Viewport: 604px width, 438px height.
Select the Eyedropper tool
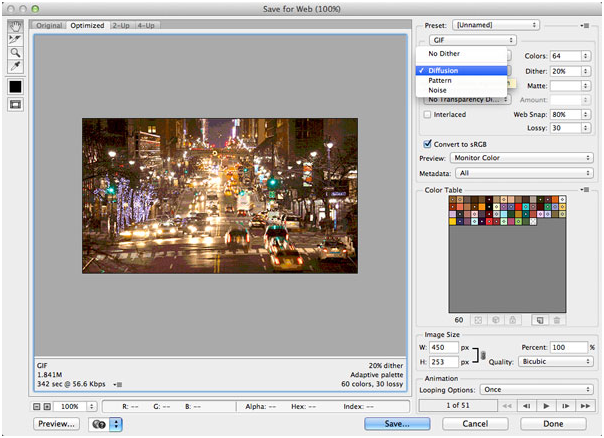click(x=16, y=65)
